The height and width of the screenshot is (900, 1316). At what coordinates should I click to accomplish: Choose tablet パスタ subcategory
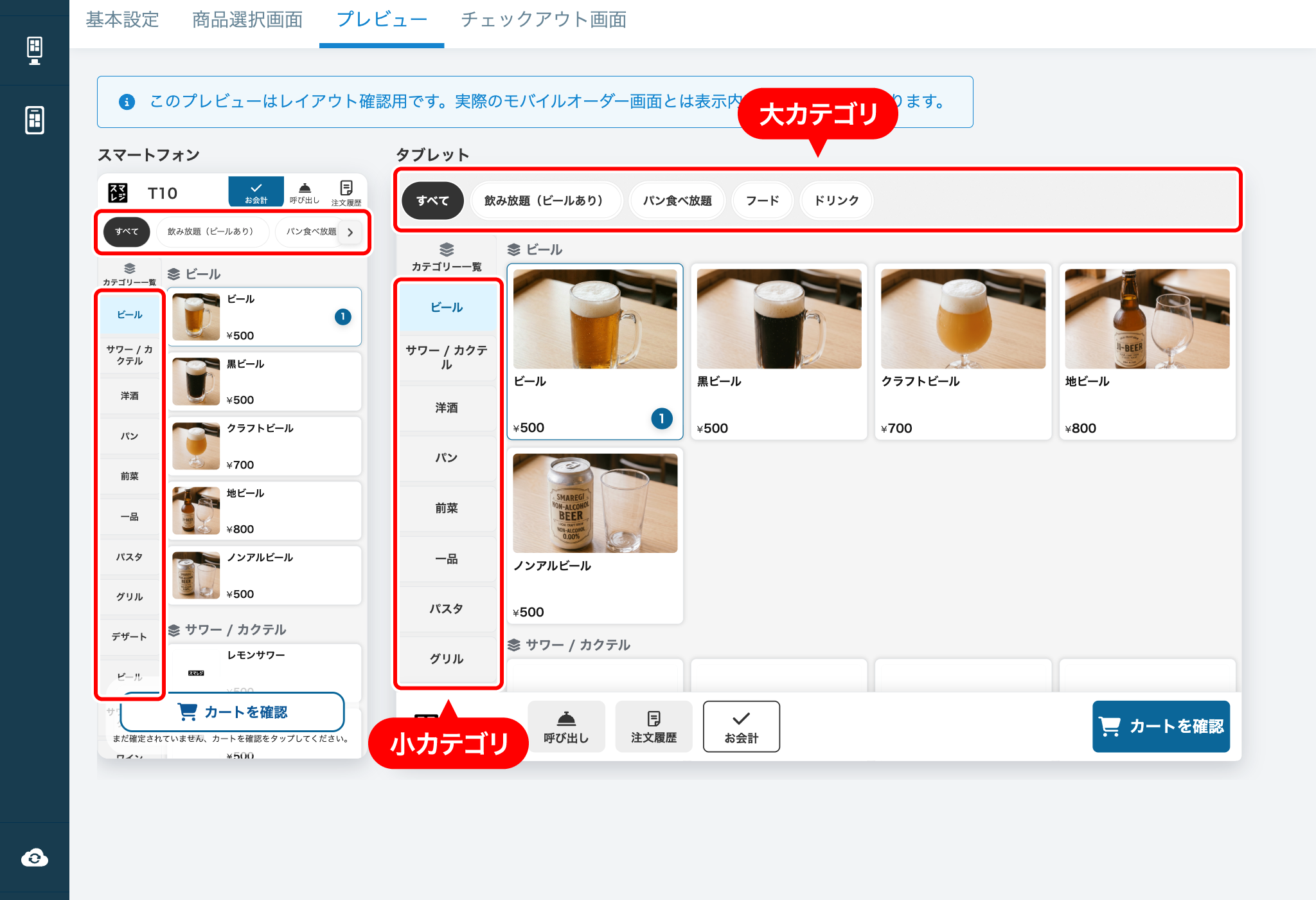447,609
